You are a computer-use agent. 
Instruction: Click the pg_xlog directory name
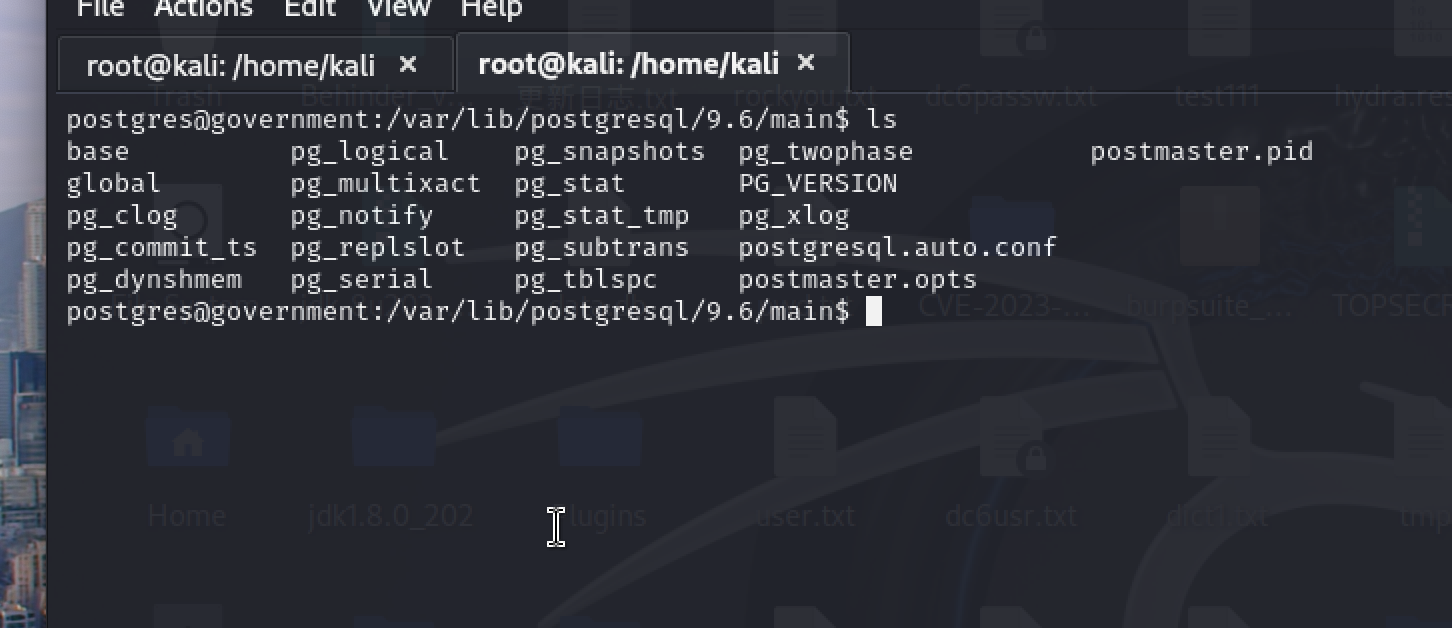point(794,216)
